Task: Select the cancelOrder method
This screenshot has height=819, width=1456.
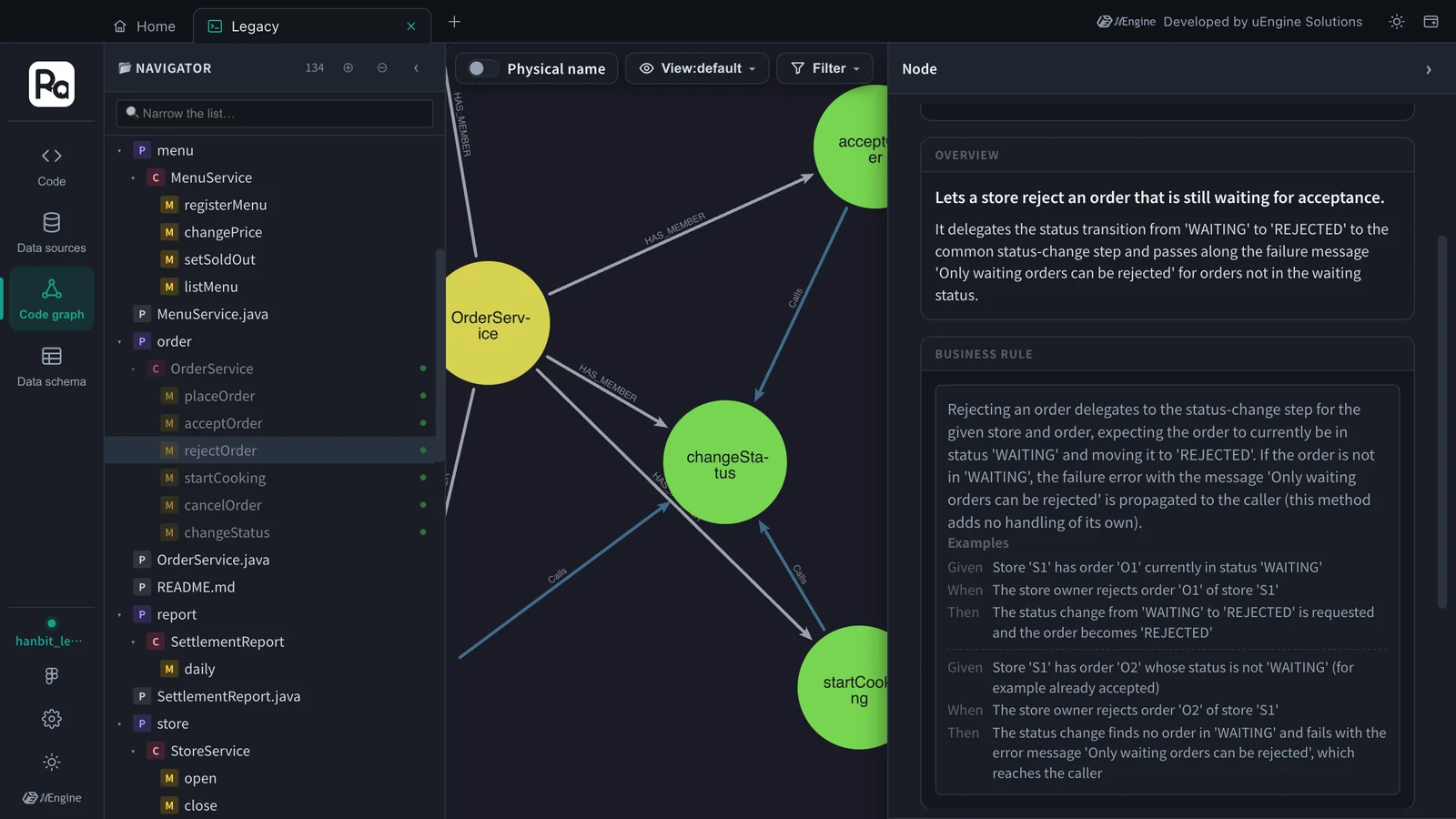Action: pos(223,505)
